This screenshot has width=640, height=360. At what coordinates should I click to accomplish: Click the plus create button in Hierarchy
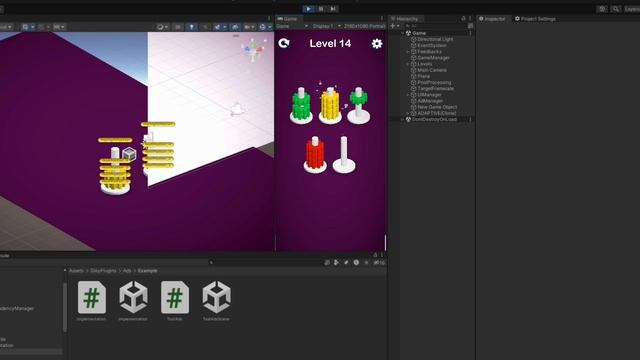(393, 26)
